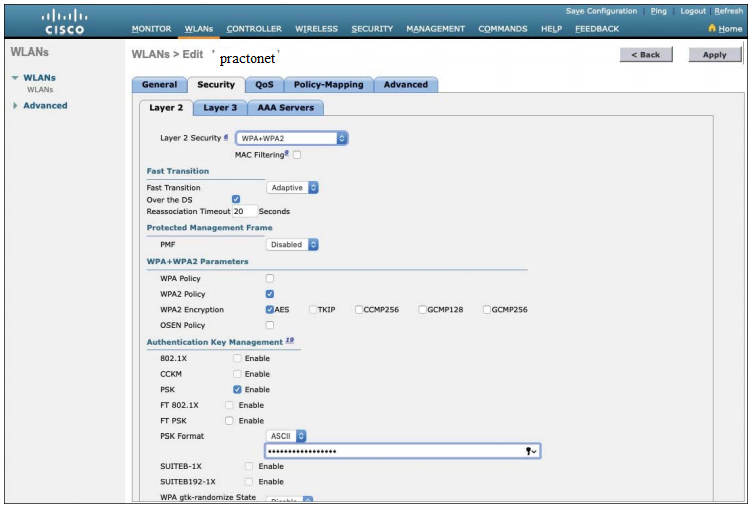Screen dimensions: 752x508
Task: Enable SUITEB192-1X checkbox
Action: (x=248, y=482)
